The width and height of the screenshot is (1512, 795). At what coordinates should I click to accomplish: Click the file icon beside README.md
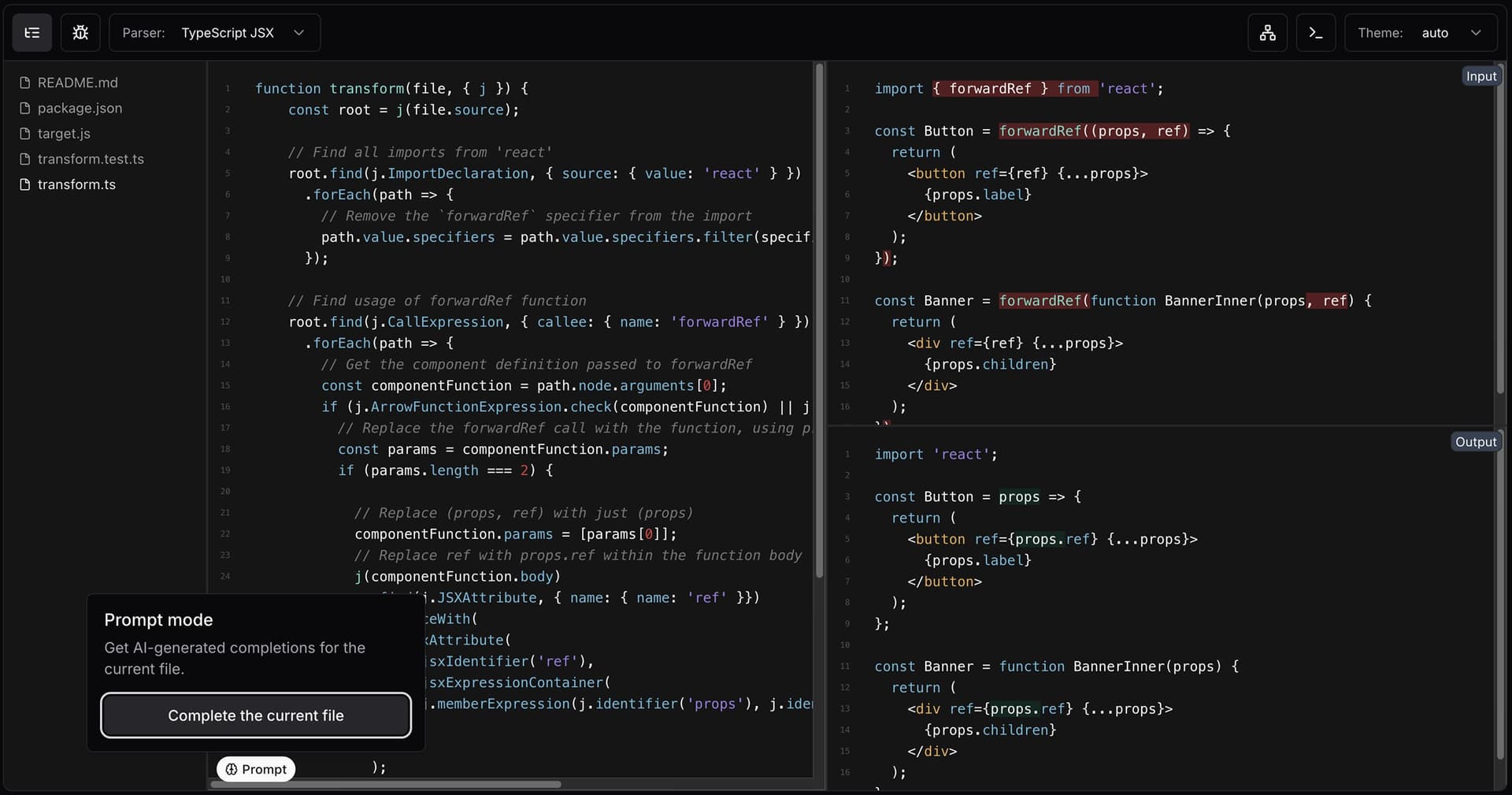(x=25, y=83)
